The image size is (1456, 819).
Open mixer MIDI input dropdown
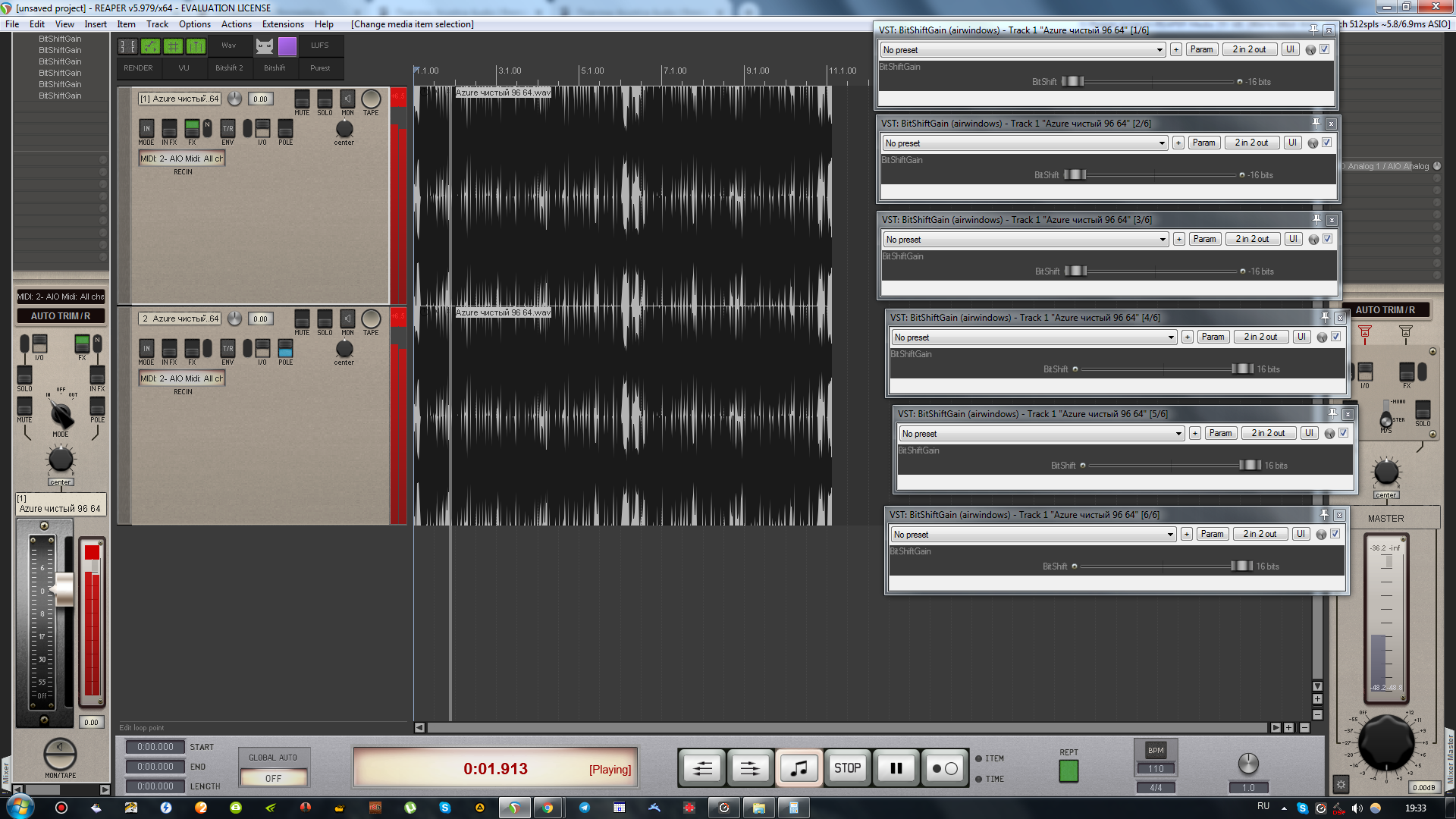tap(61, 297)
